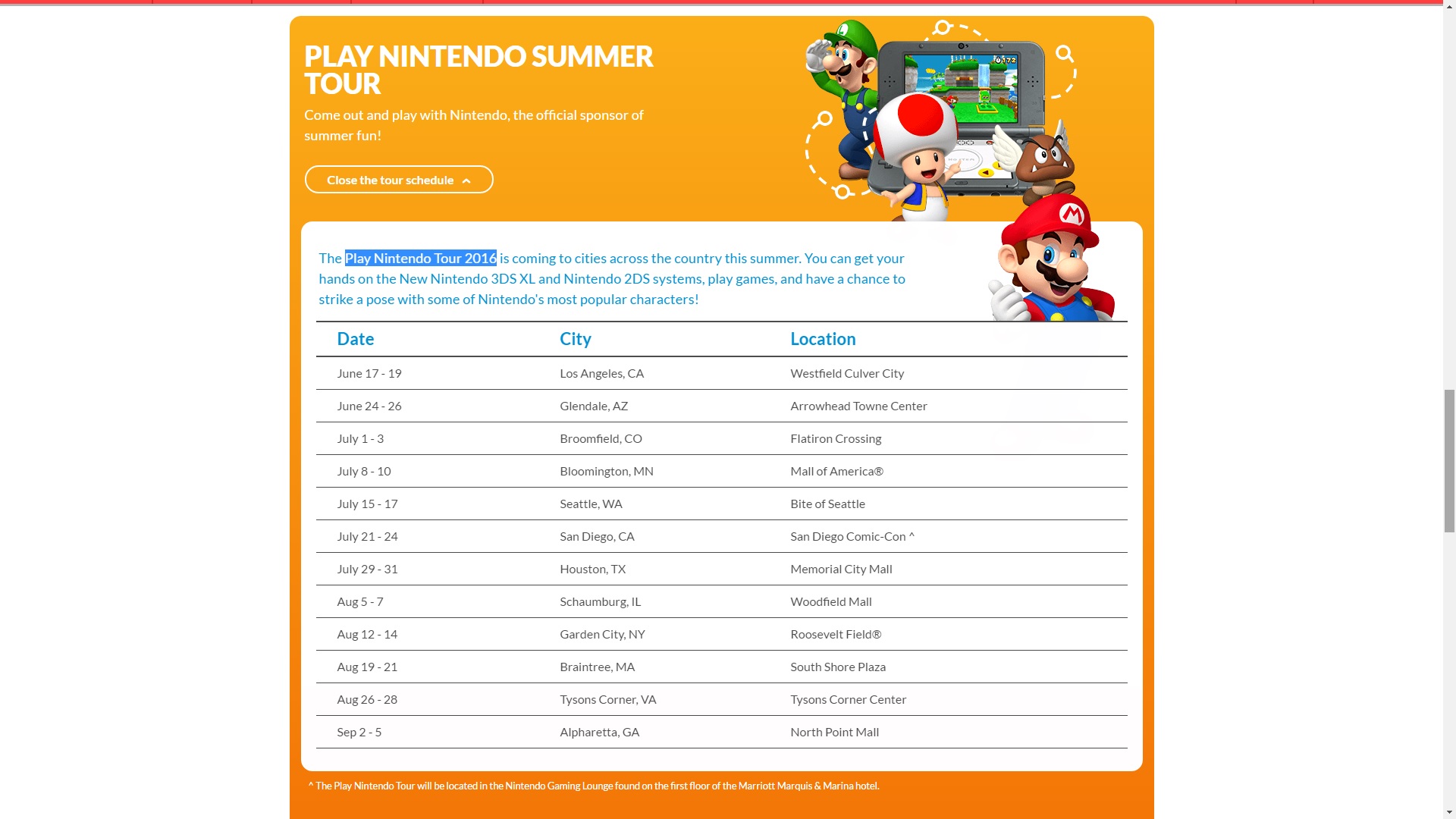Click the vertical scrollbar thumb
The width and height of the screenshot is (1456, 819).
coord(1449,460)
